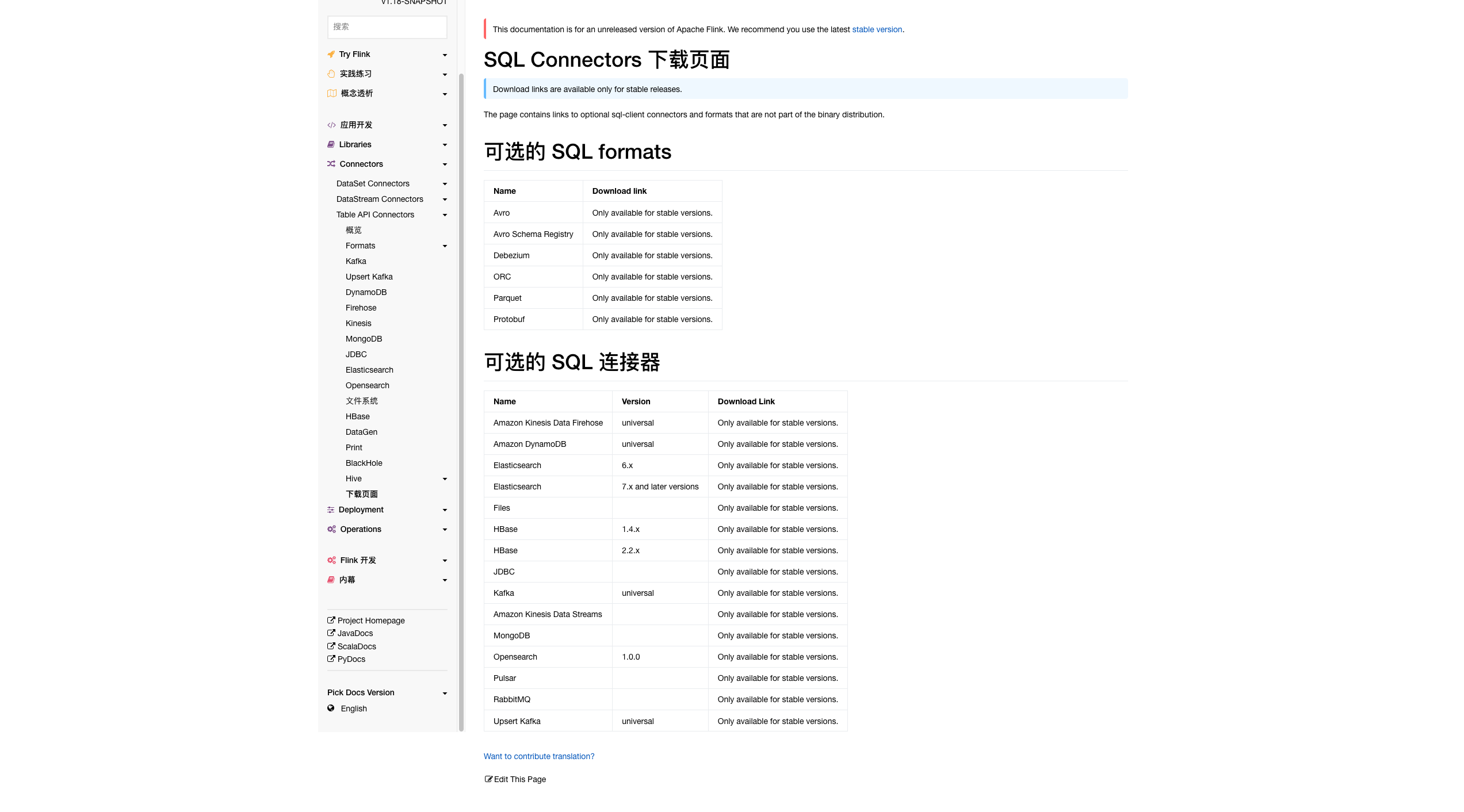Click the 搜索 search input field
This screenshot has width=1464, height=812.
click(387, 27)
